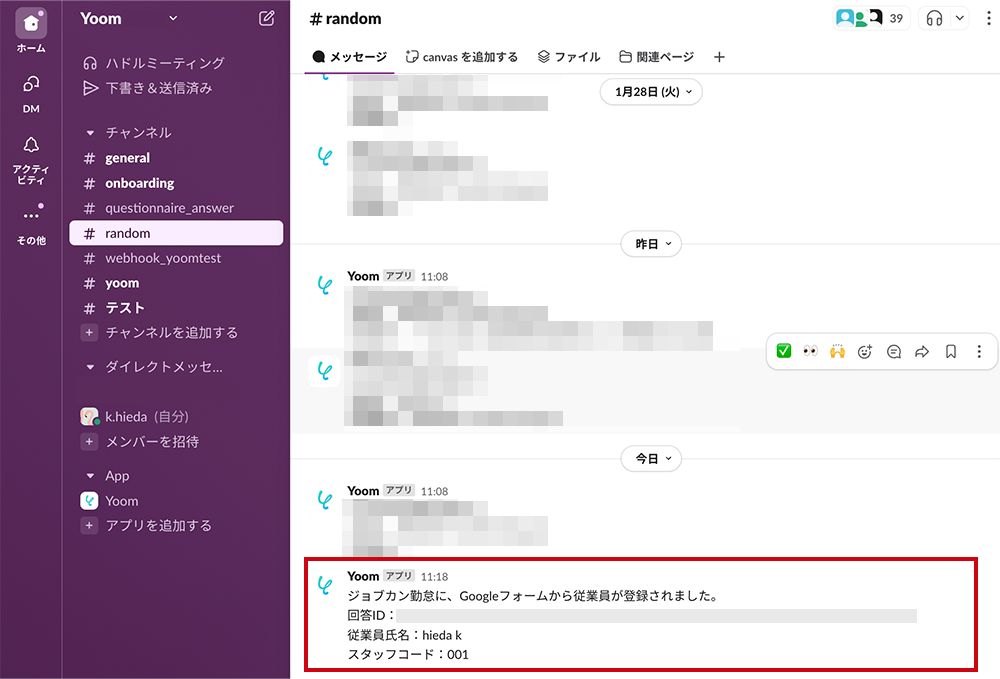
Task: Click the 11:08 timestamp under 今日
Action: click(434, 491)
